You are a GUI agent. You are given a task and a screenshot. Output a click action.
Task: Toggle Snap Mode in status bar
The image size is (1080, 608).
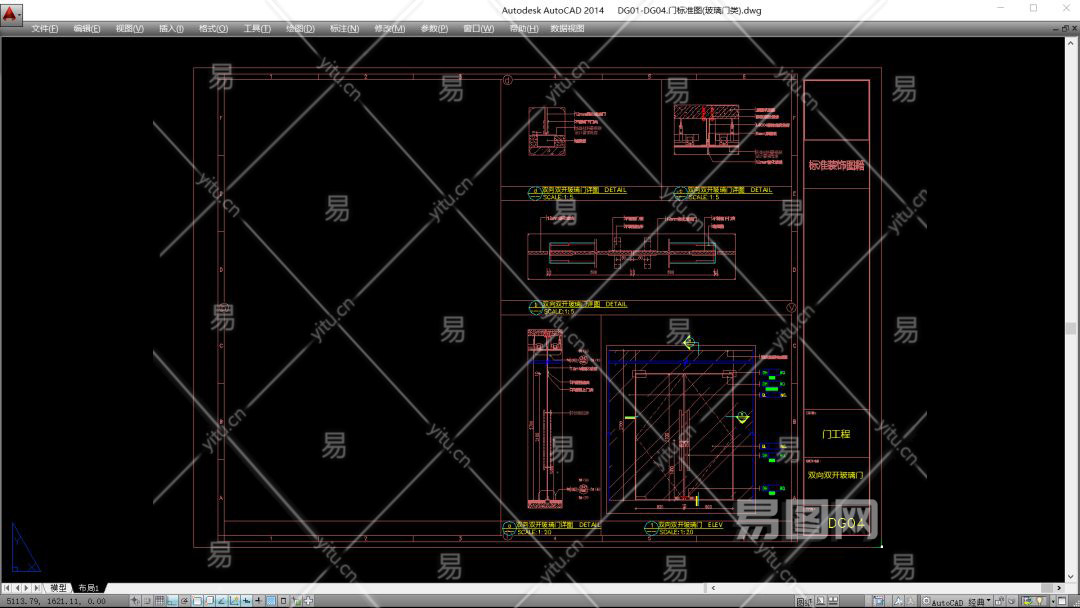[x=147, y=601]
